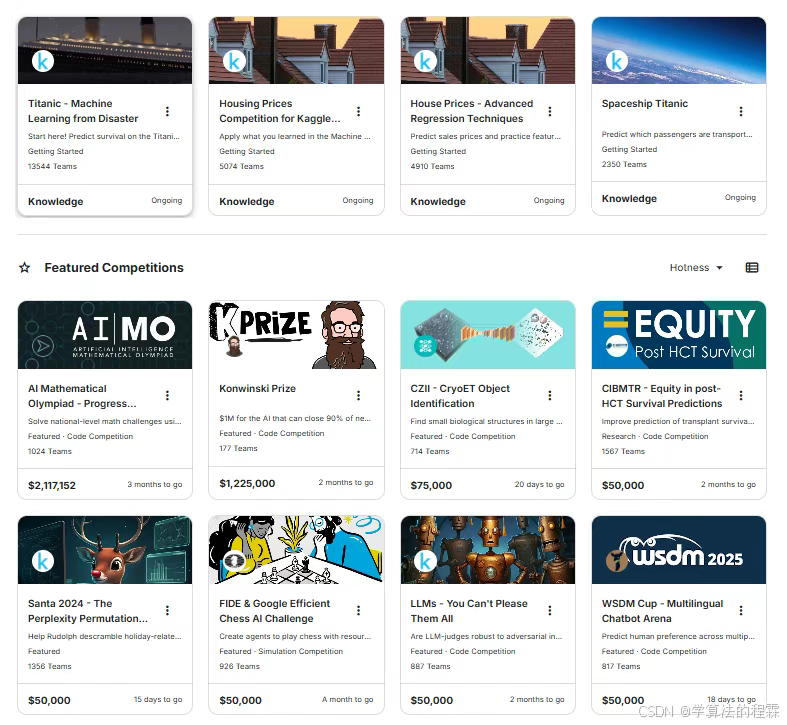
Task: Click Kaggle logo on Titanic ship banner
Action: click(x=43, y=62)
